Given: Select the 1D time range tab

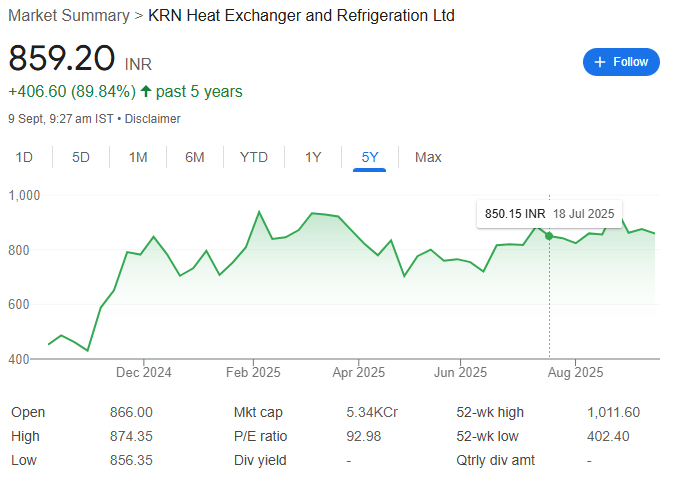Looking at the screenshot, I should click(x=24, y=157).
